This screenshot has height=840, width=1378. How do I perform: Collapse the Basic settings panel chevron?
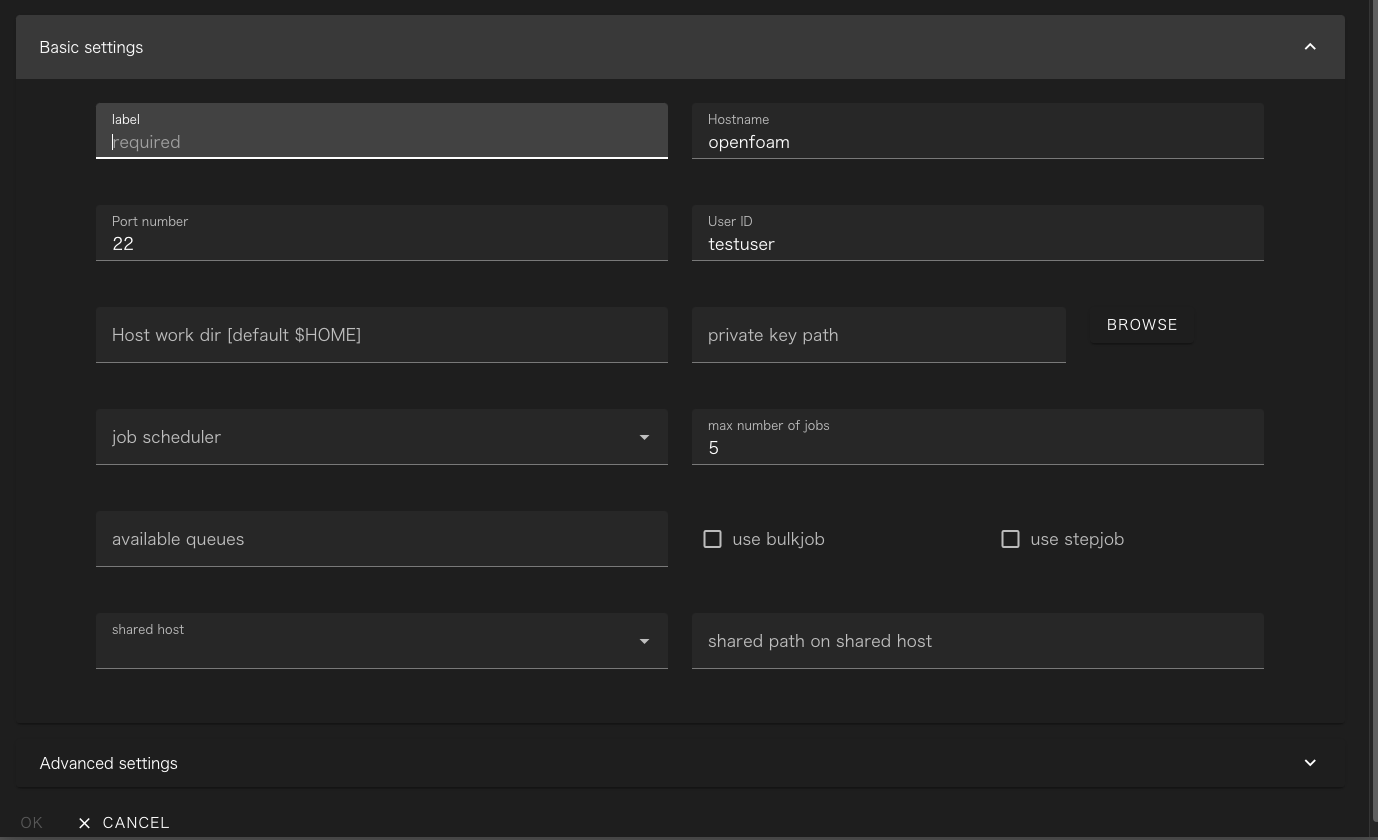pyautogui.click(x=1310, y=47)
